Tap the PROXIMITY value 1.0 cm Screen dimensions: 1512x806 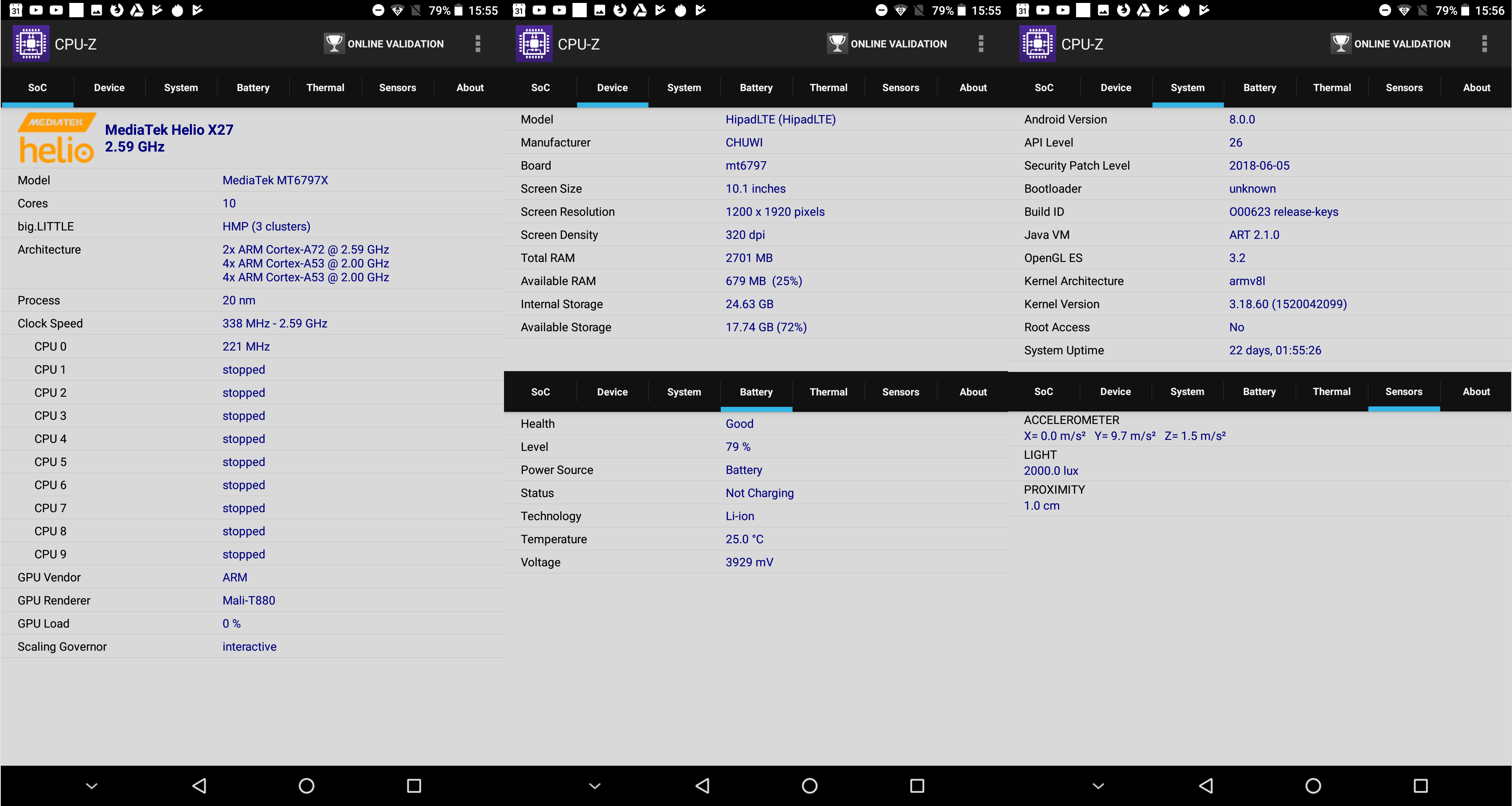[1041, 506]
